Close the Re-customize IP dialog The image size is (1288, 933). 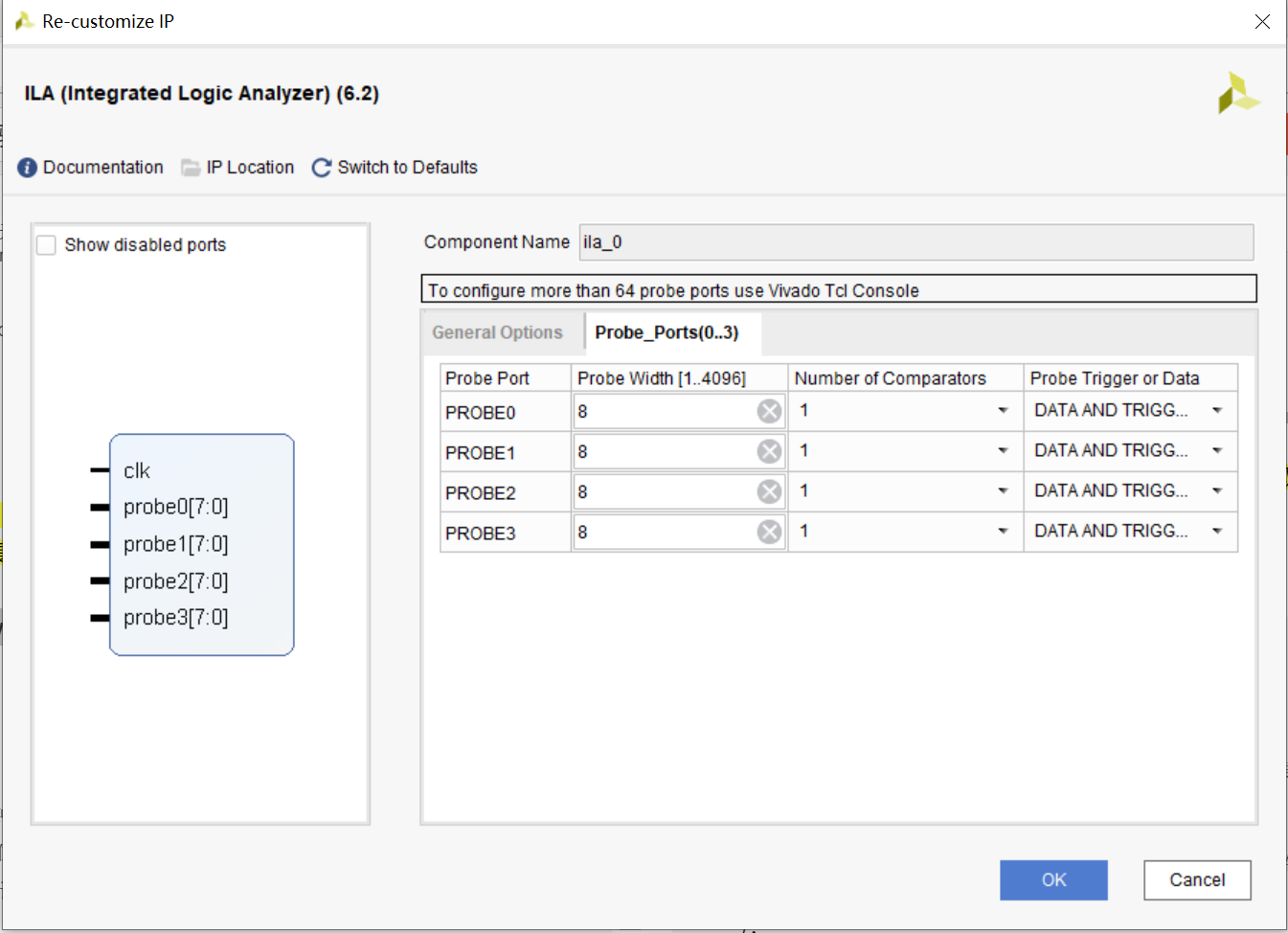point(1262,21)
